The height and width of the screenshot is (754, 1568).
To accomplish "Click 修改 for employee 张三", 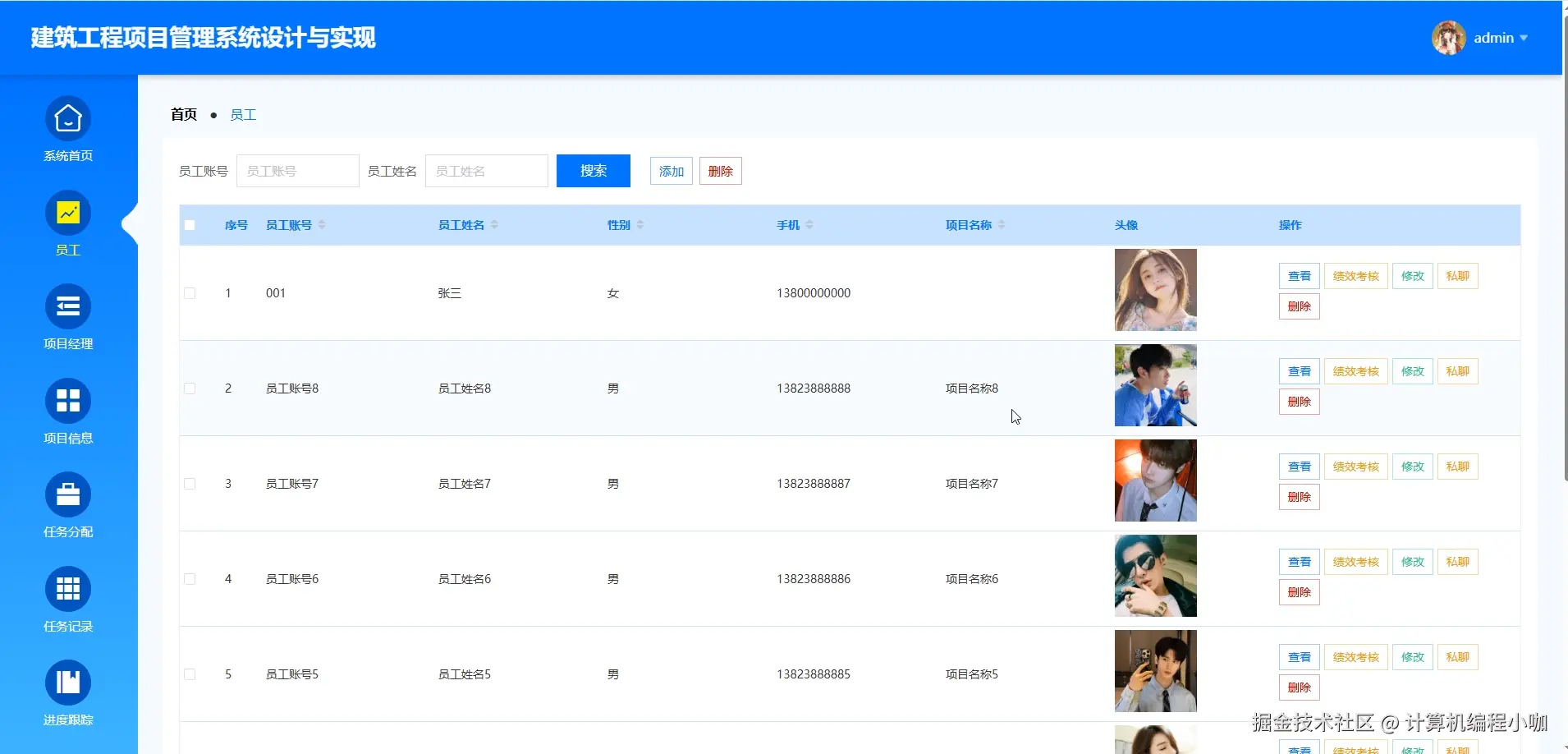I will [1413, 276].
